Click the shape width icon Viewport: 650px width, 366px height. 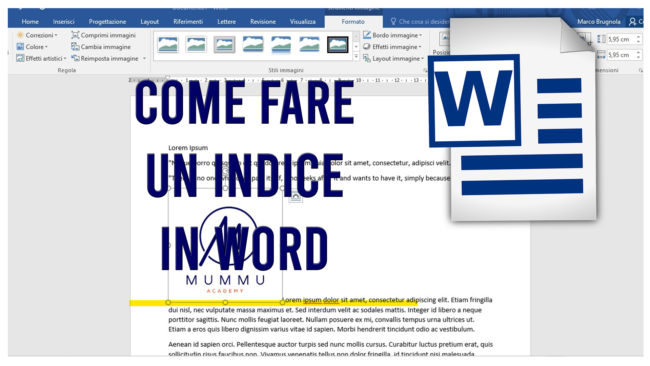click(x=601, y=55)
